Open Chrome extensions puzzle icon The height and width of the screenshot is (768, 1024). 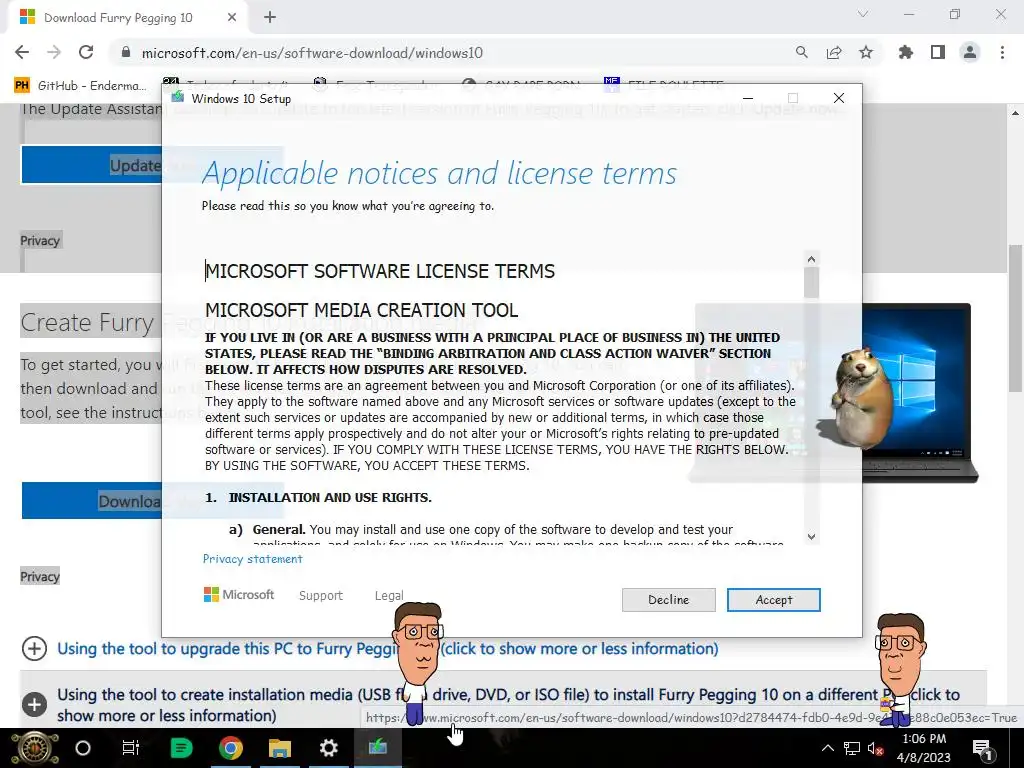pyautogui.click(x=906, y=52)
